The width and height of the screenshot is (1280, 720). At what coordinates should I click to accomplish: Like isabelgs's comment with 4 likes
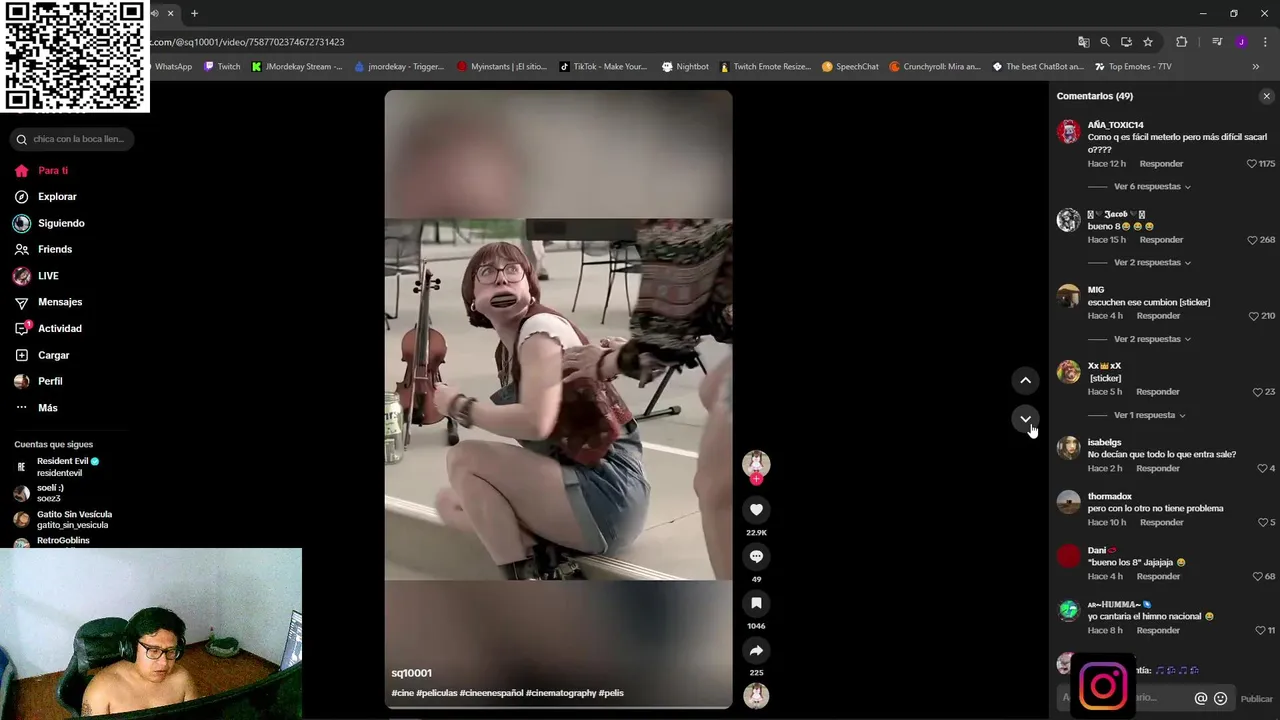coord(1262,469)
